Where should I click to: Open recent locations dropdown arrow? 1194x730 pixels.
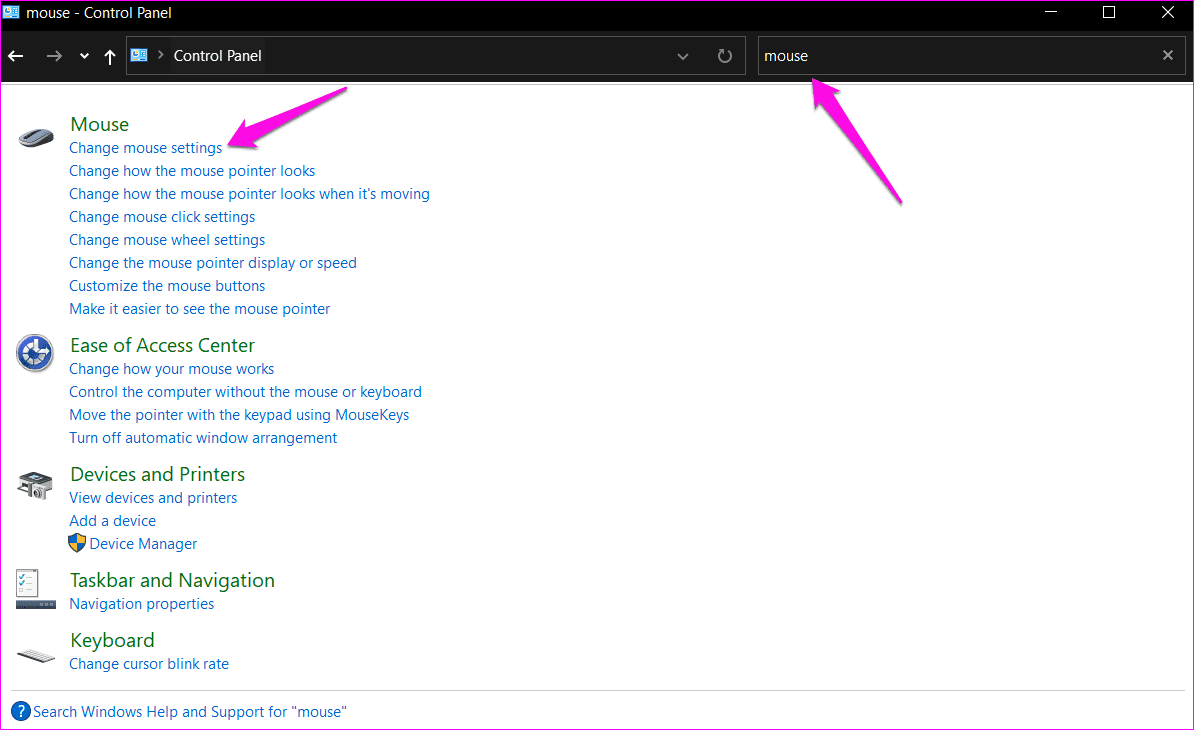[84, 56]
